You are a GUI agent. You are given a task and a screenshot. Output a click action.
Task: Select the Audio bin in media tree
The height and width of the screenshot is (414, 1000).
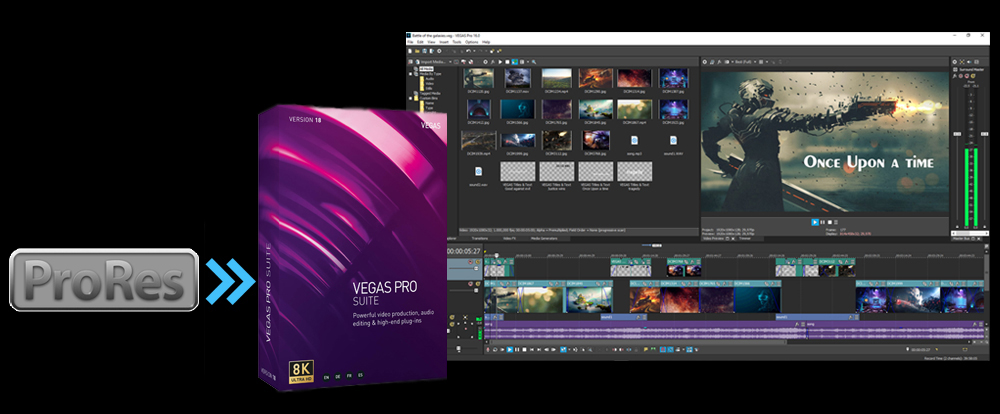(430, 78)
